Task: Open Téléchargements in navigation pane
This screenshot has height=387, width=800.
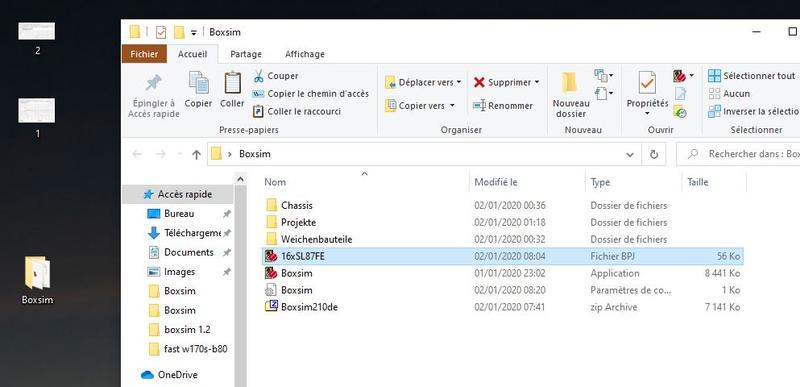Action: pyautogui.click(x=192, y=233)
